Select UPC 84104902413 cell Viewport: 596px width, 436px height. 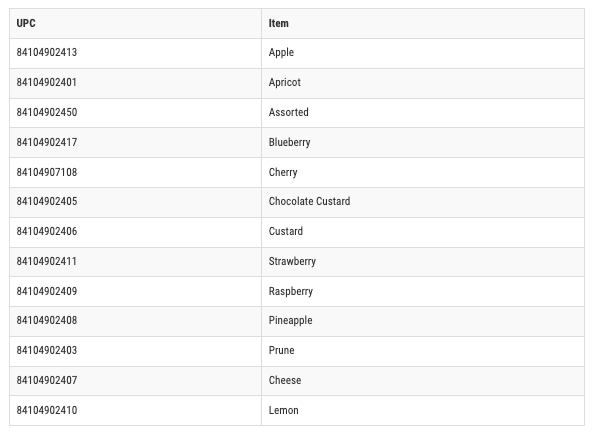pyautogui.click(x=135, y=54)
